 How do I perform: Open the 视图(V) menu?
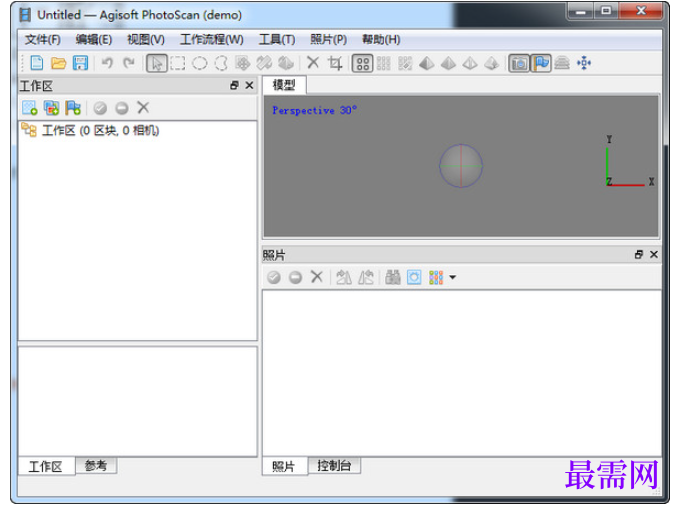(x=146, y=40)
